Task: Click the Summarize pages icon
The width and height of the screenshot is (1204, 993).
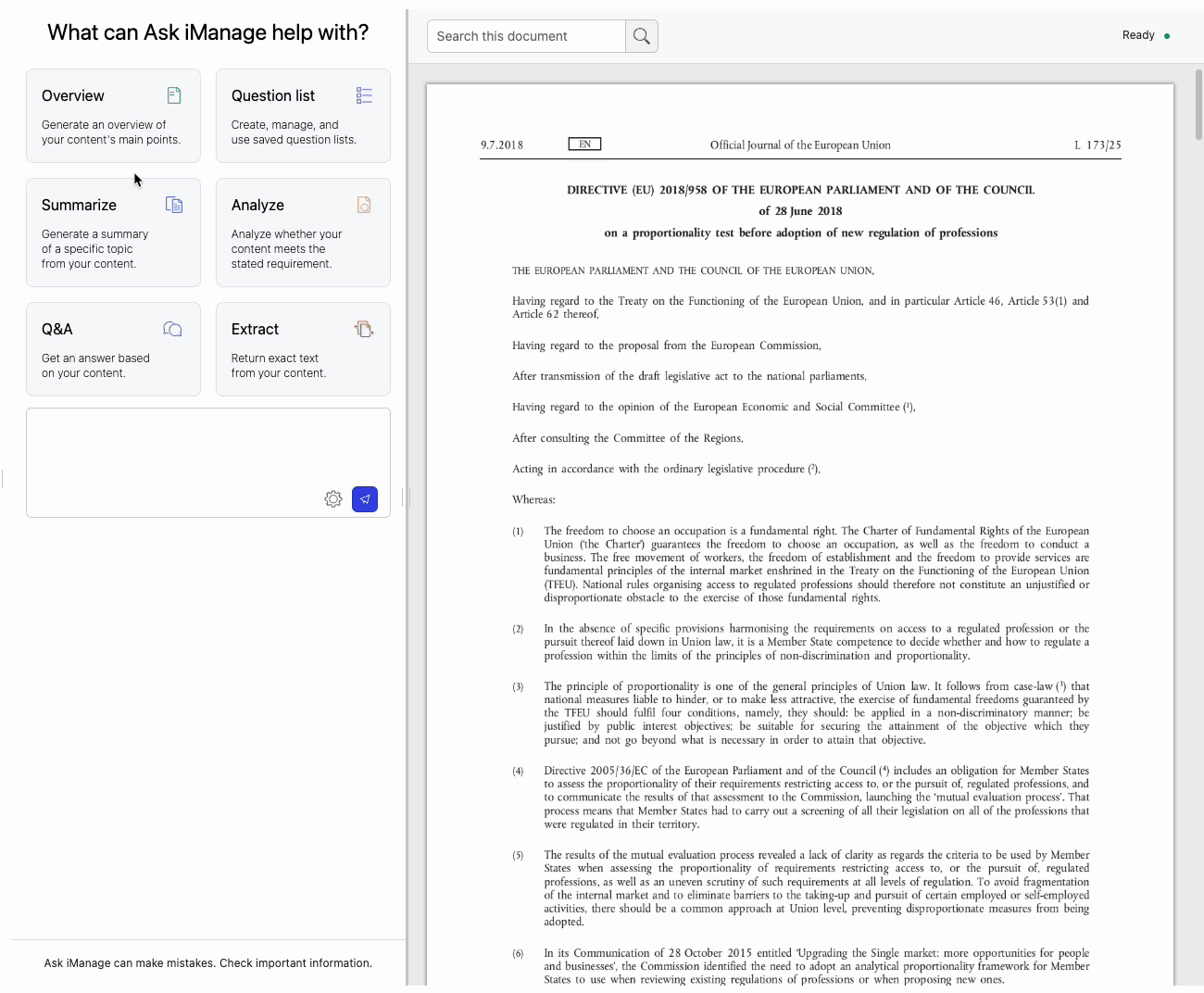Action: [x=174, y=205]
